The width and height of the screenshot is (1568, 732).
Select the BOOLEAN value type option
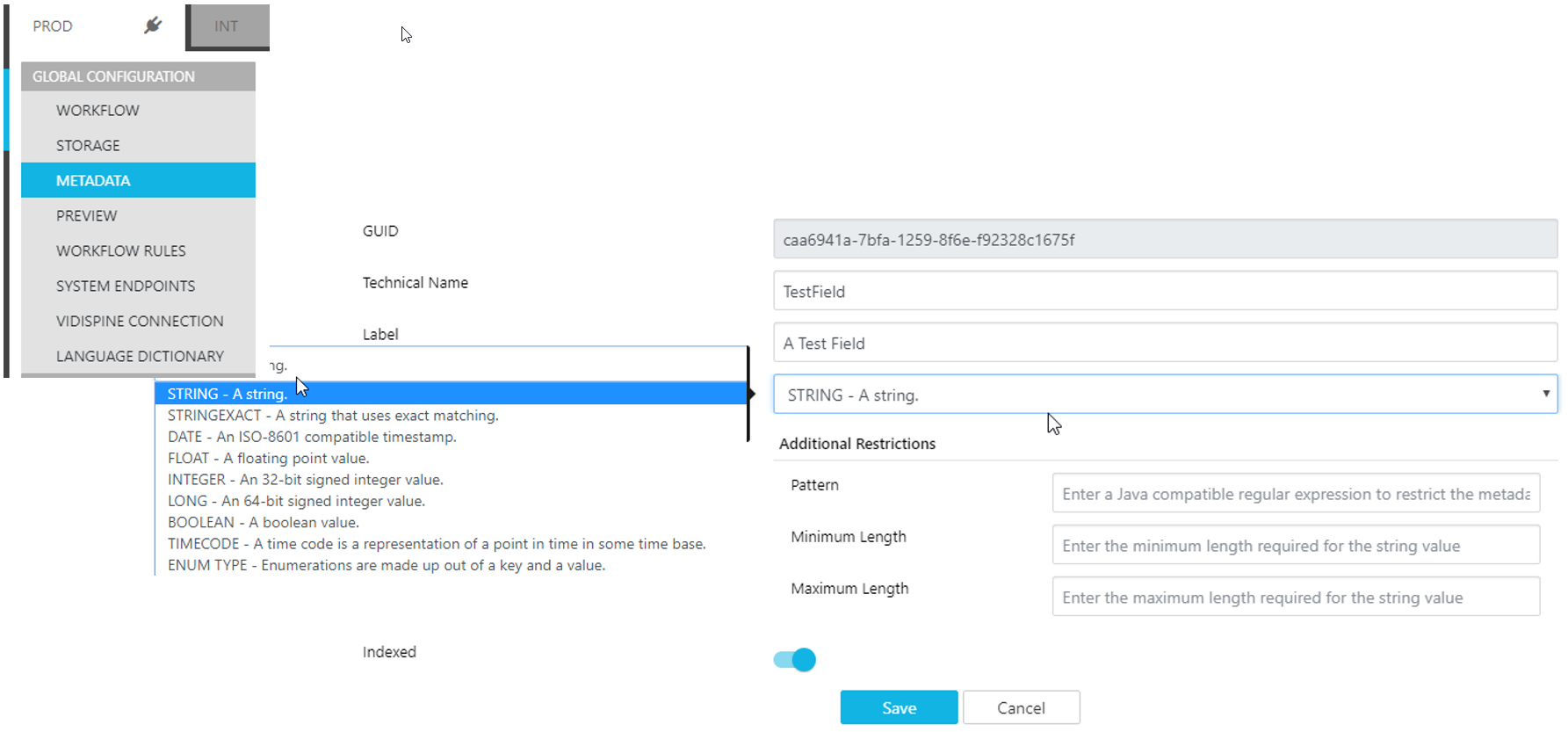click(263, 522)
